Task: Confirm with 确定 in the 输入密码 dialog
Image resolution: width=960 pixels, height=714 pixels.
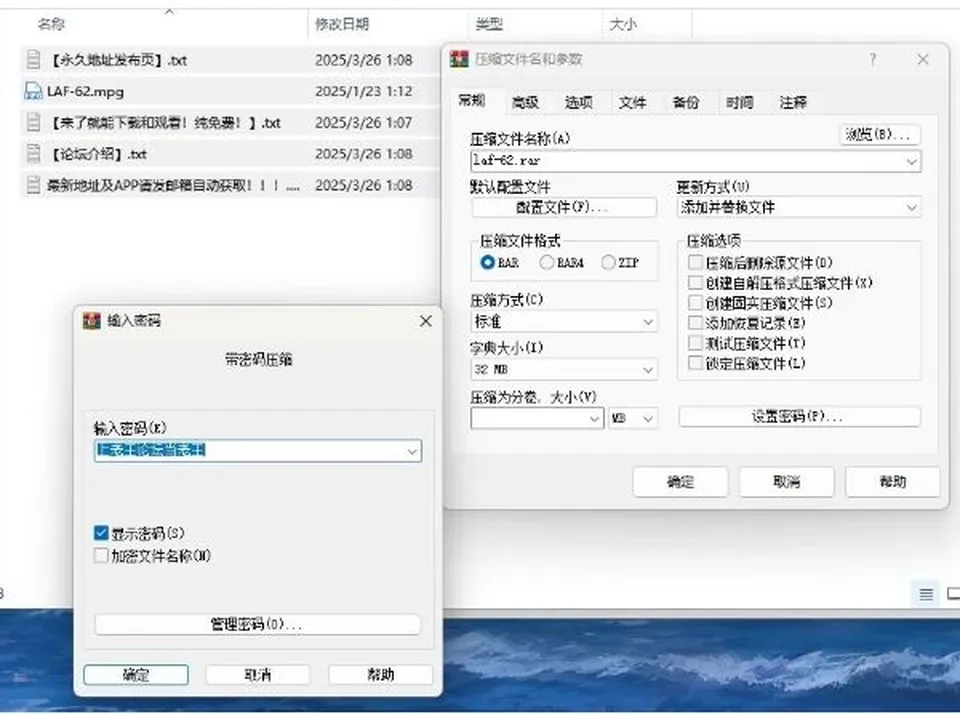Action: (136, 675)
